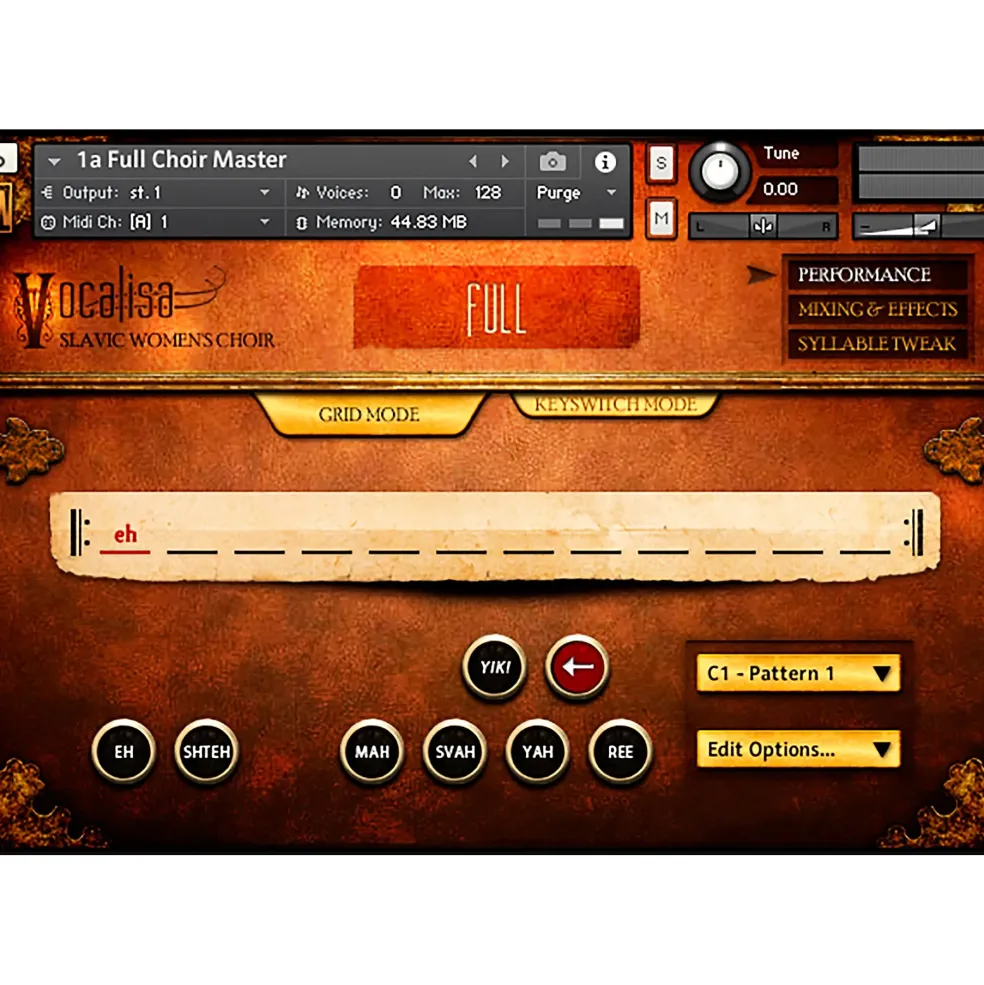Viewport: 984px width, 985px height.
Task: Click the instrument info icon
Action: click(x=605, y=162)
